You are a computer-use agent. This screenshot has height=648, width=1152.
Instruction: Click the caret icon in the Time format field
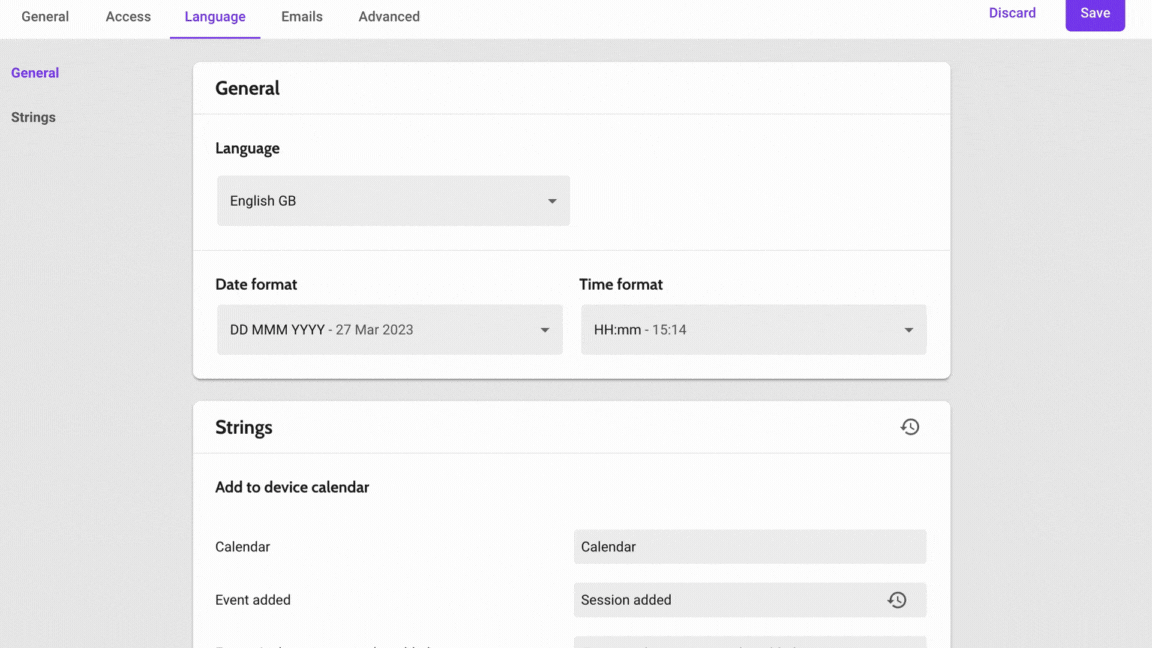[908, 330]
